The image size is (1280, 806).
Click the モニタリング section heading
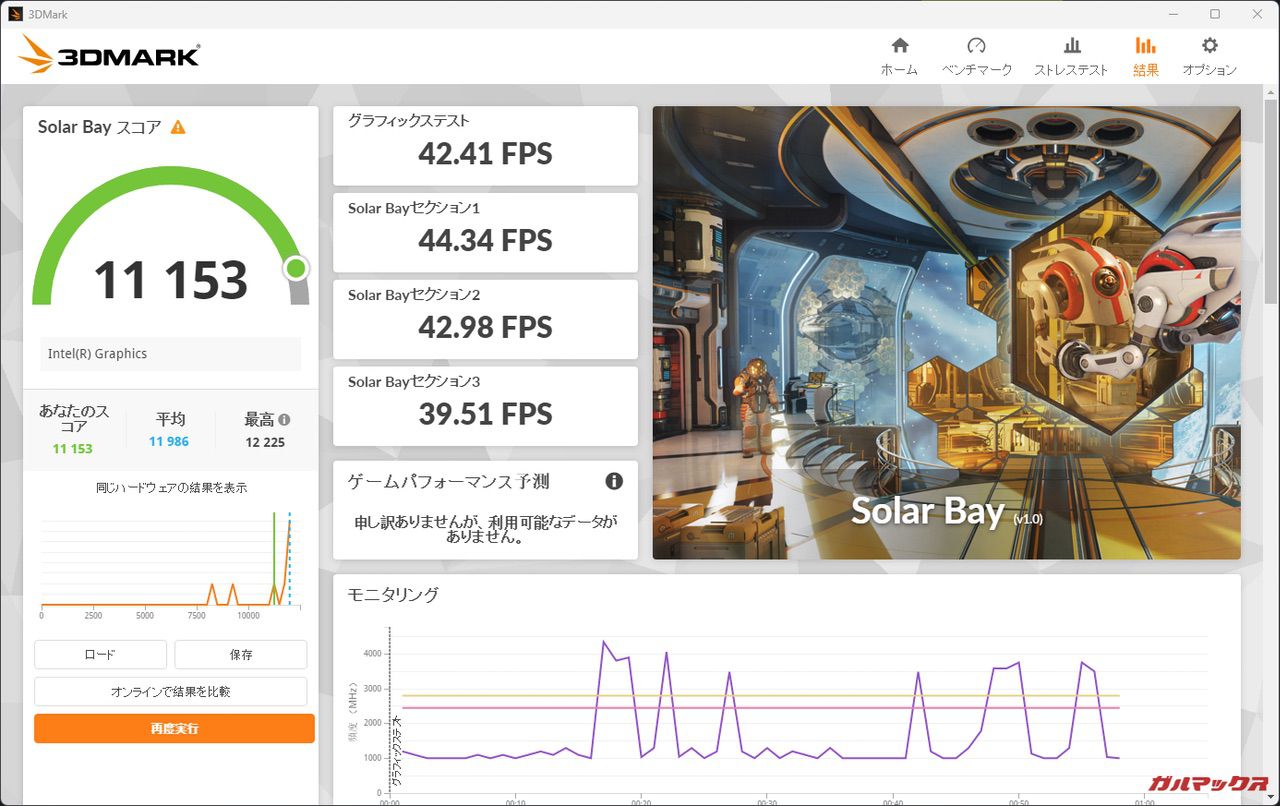point(393,594)
